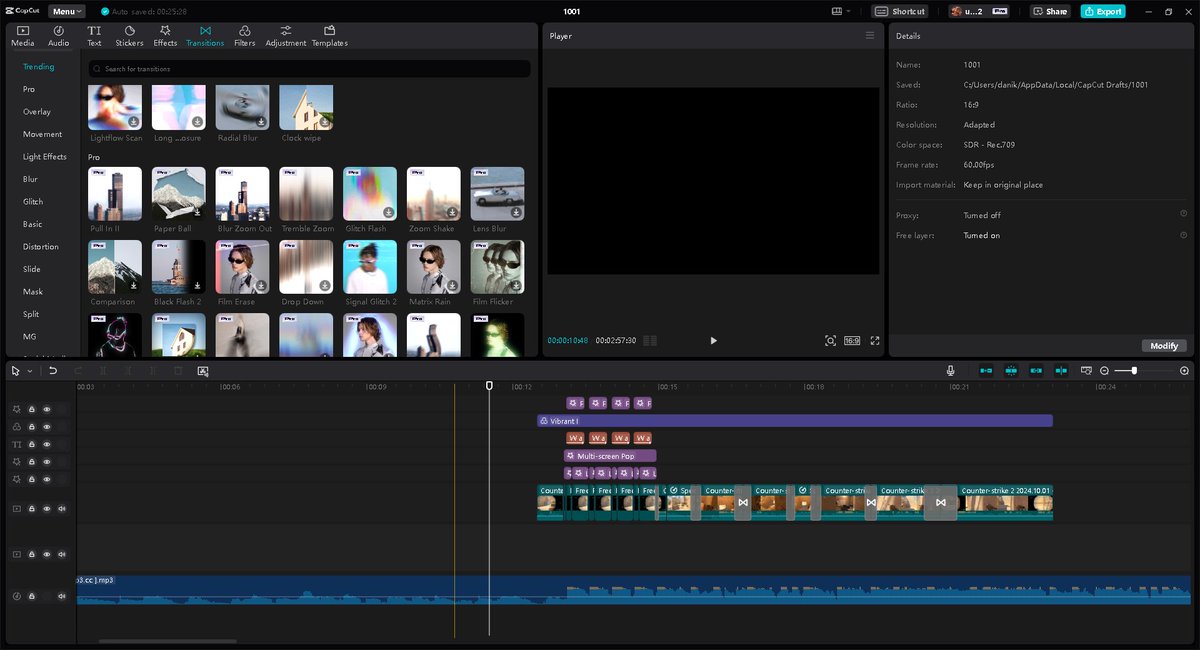This screenshot has height=650, width=1200.
Task: Select the Distortion transitions category
Action: tap(41, 247)
